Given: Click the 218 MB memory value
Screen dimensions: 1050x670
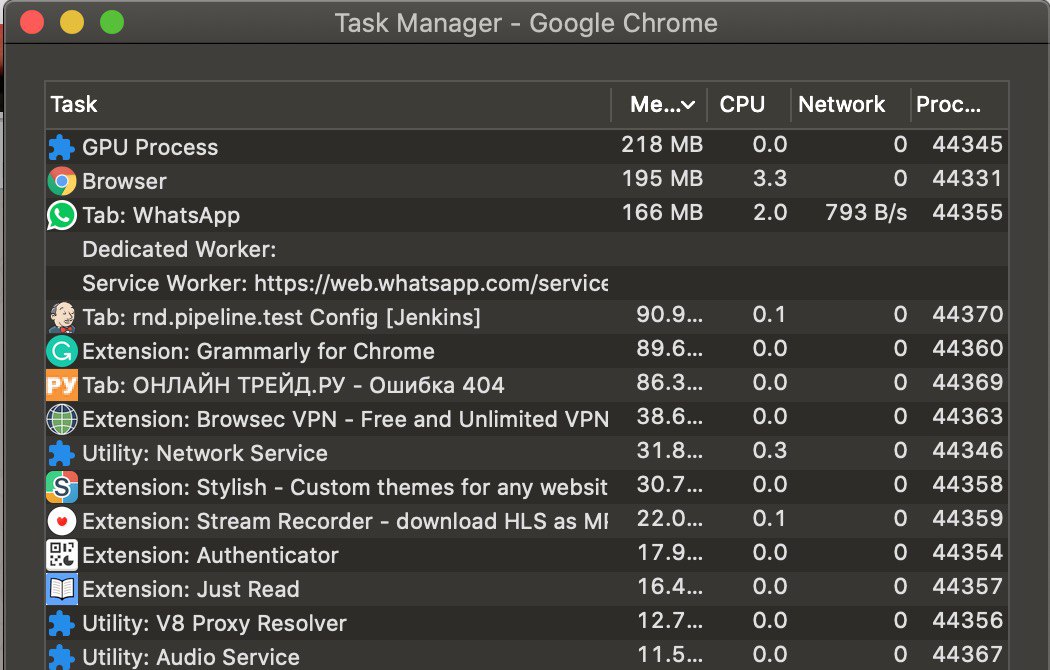Looking at the screenshot, I should (662, 145).
